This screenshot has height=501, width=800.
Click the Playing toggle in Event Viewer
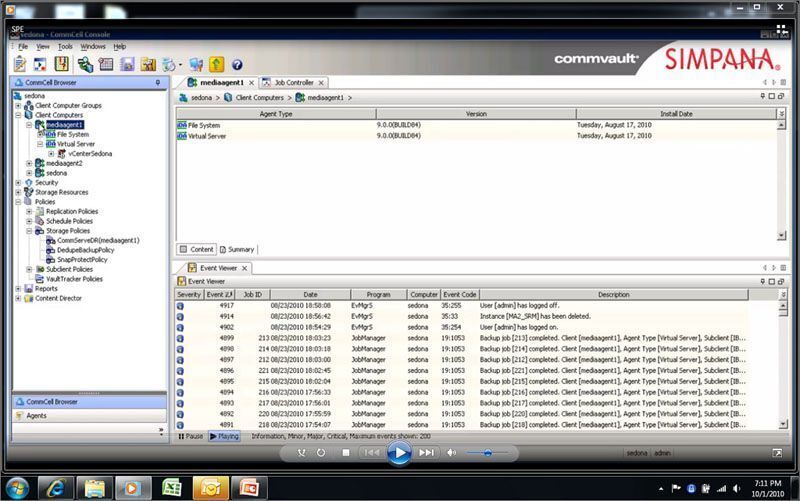coord(224,437)
